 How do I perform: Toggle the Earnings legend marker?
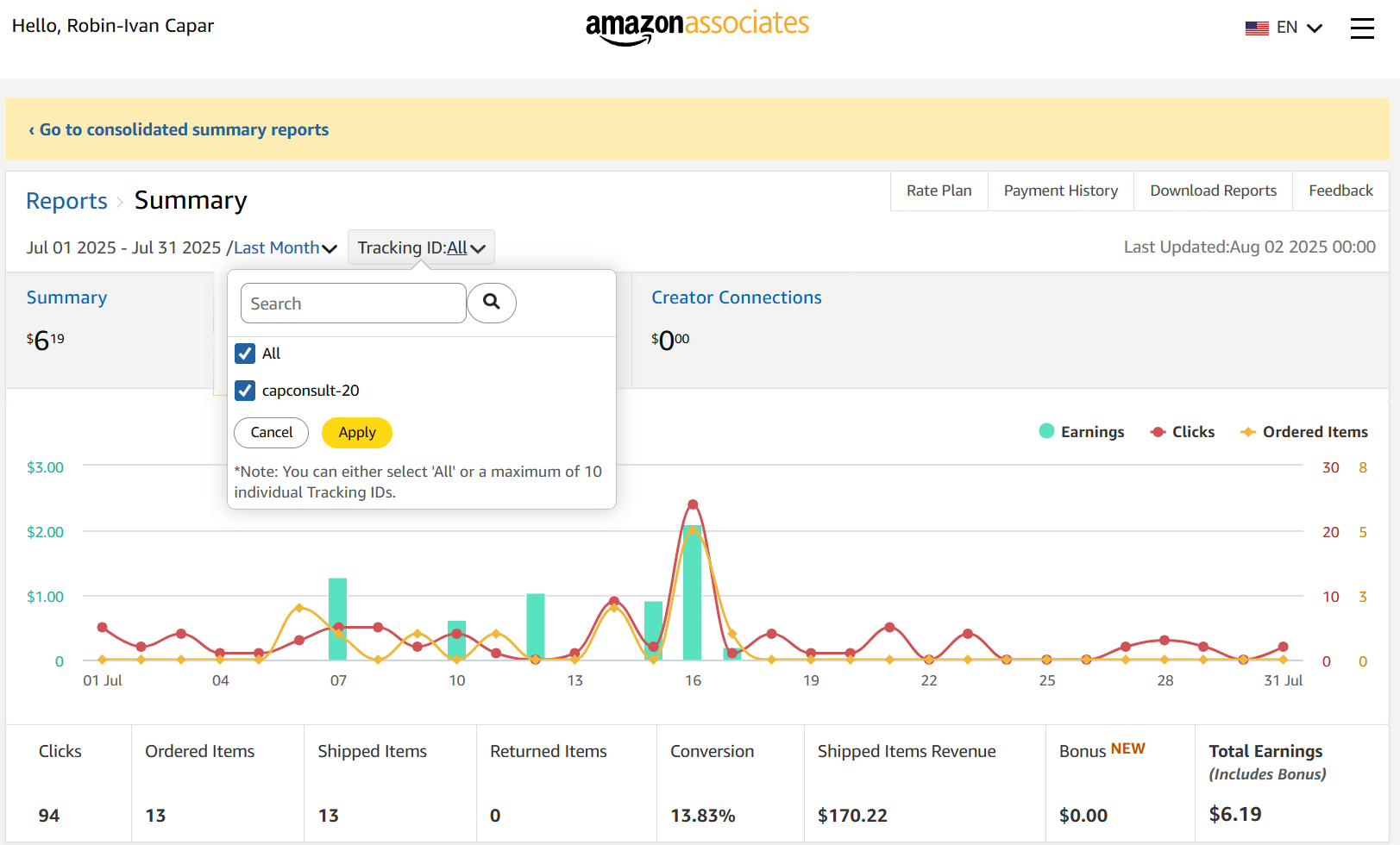[x=1046, y=431]
